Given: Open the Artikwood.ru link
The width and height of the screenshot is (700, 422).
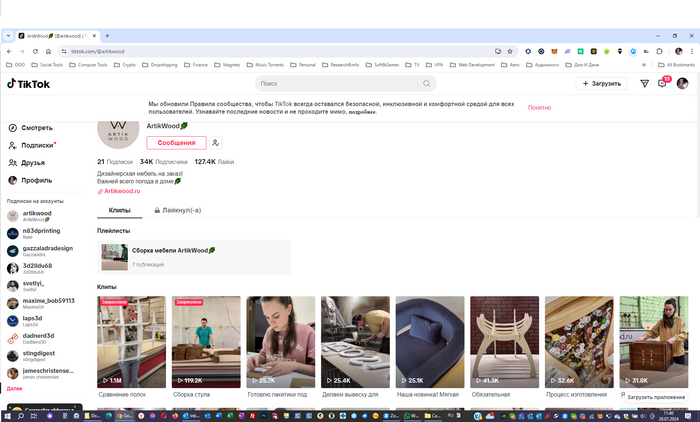Looking at the screenshot, I should pyautogui.click(x=122, y=191).
